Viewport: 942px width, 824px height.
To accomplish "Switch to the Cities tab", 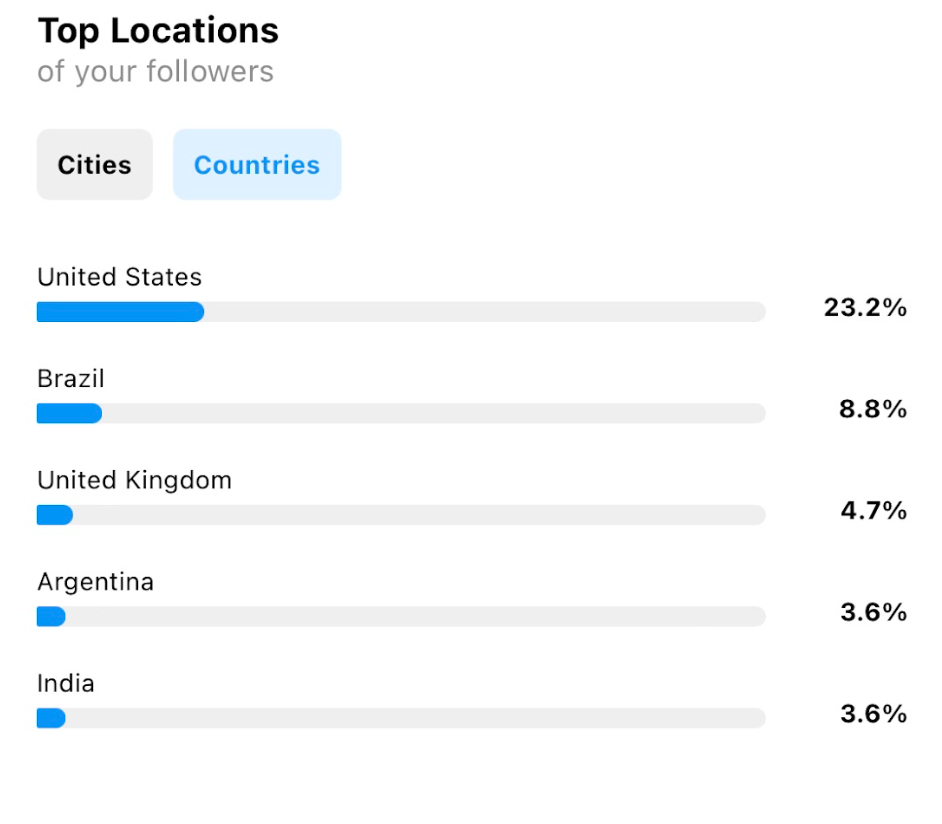I will [94, 165].
